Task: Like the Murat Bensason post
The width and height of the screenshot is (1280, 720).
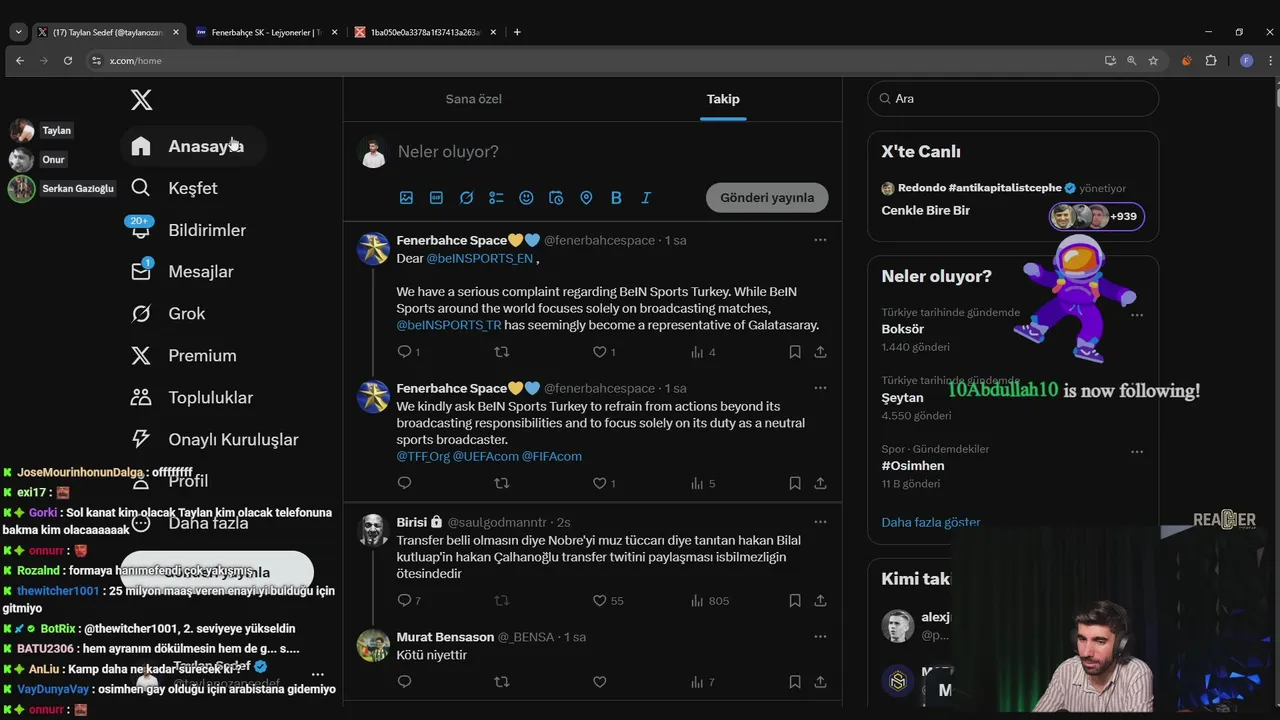Action: pos(600,682)
